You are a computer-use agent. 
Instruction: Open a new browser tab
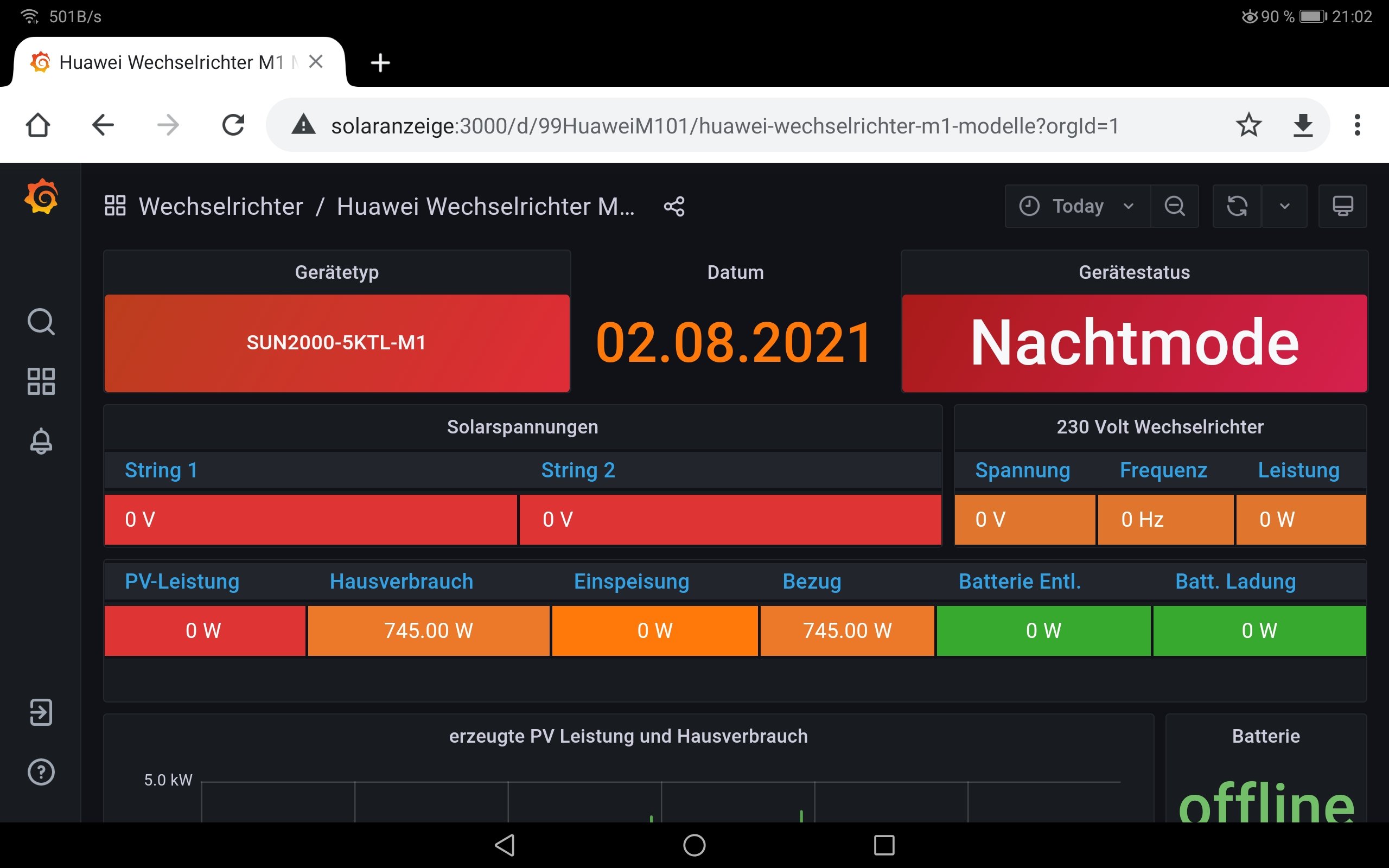(x=380, y=62)
